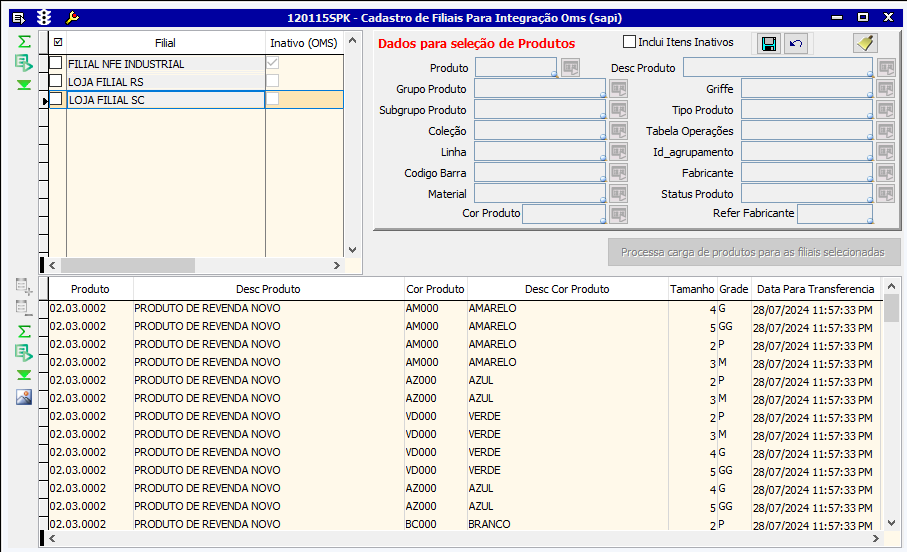The height and width of the screenshot is (552, 907).
Task: Enable the Inclui Itens Inativos checkbox
Action: [629, 42]
